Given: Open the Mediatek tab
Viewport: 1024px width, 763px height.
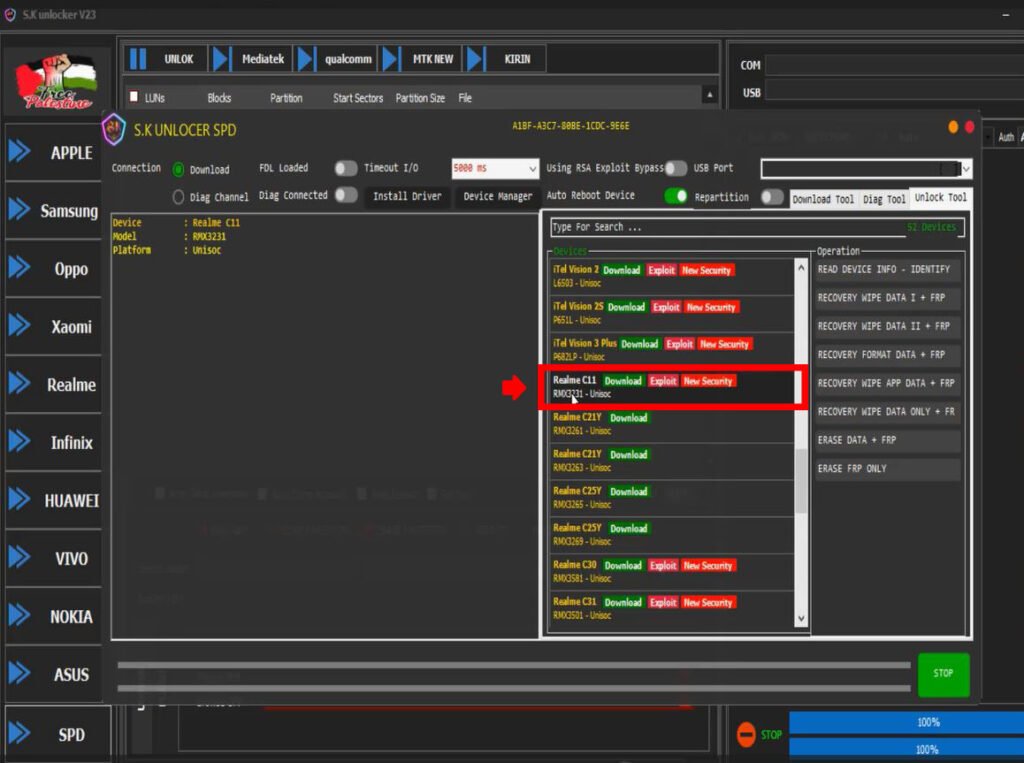Looking at the screenshot, I should point(263,59).
